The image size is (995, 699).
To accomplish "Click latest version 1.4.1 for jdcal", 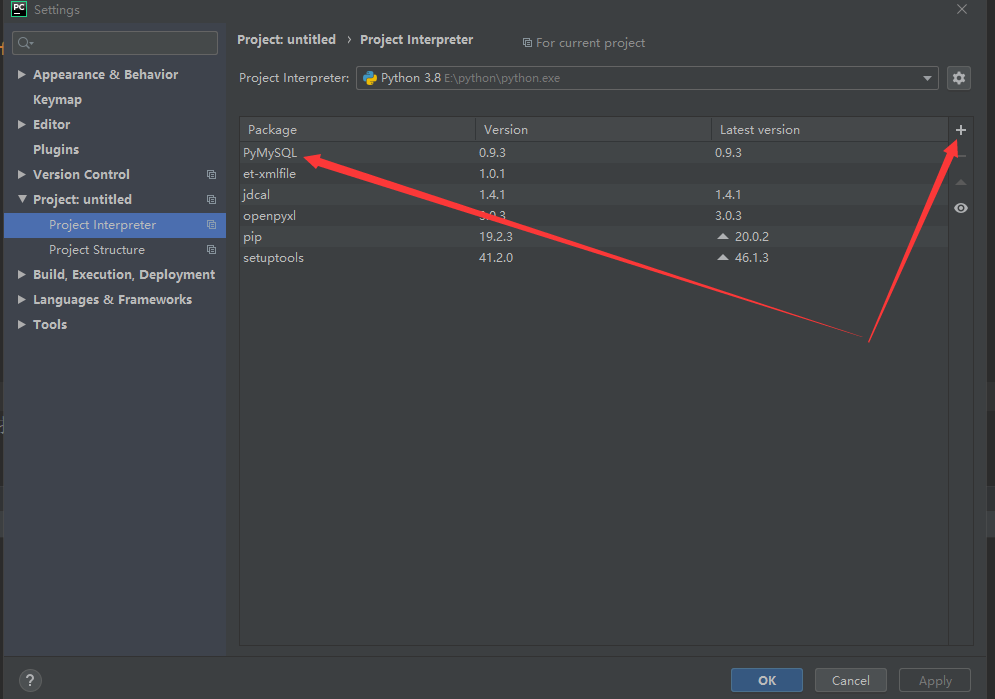I will tap(728, 194).
